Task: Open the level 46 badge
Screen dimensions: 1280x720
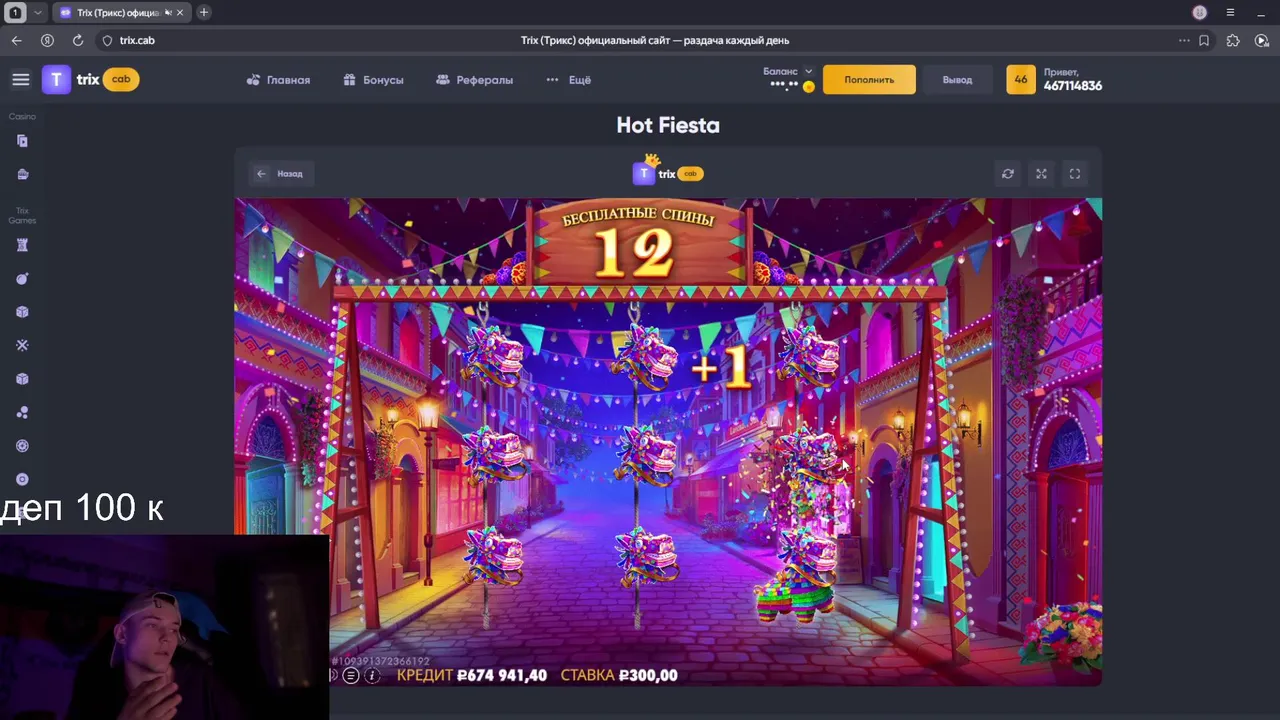Action: tap(1021, 80)
